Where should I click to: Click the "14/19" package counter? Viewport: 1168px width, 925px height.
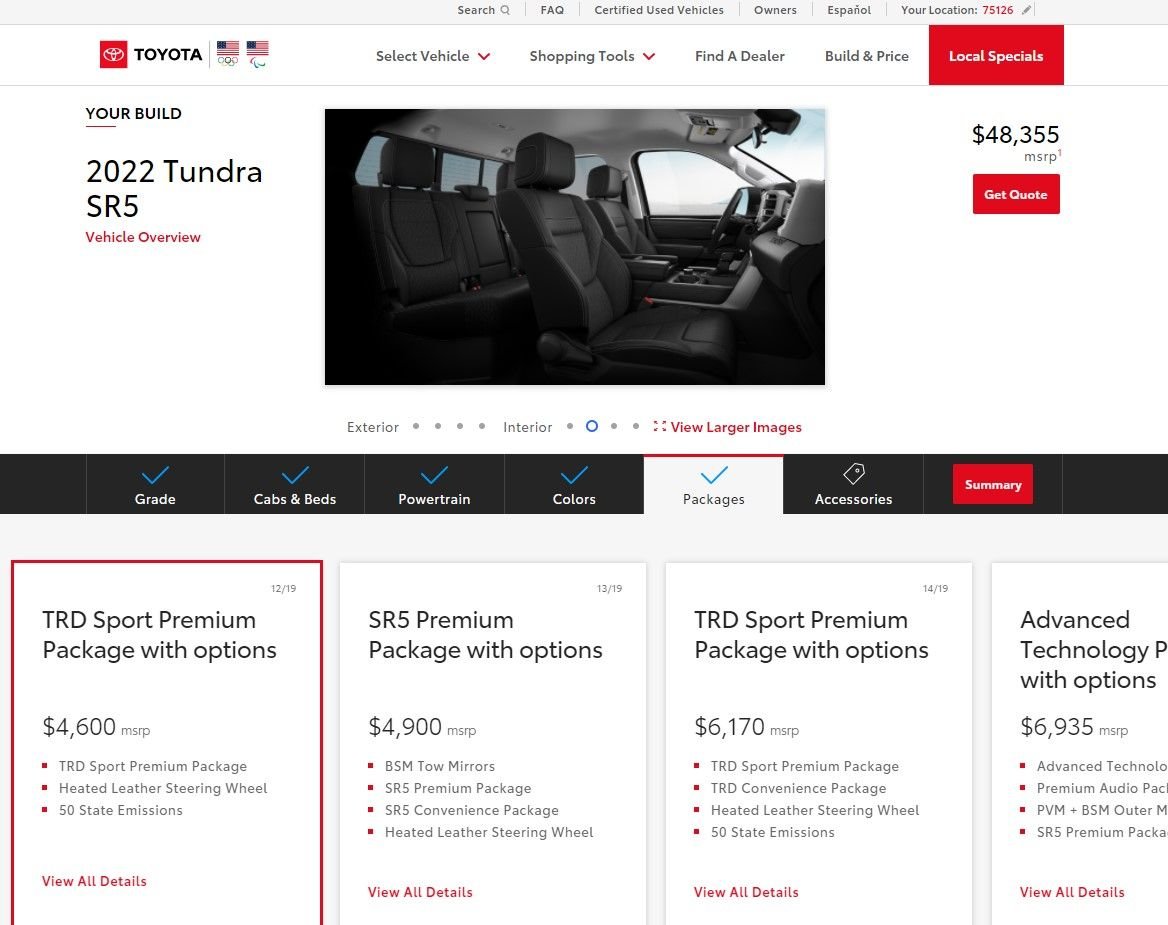pos(936,588)
